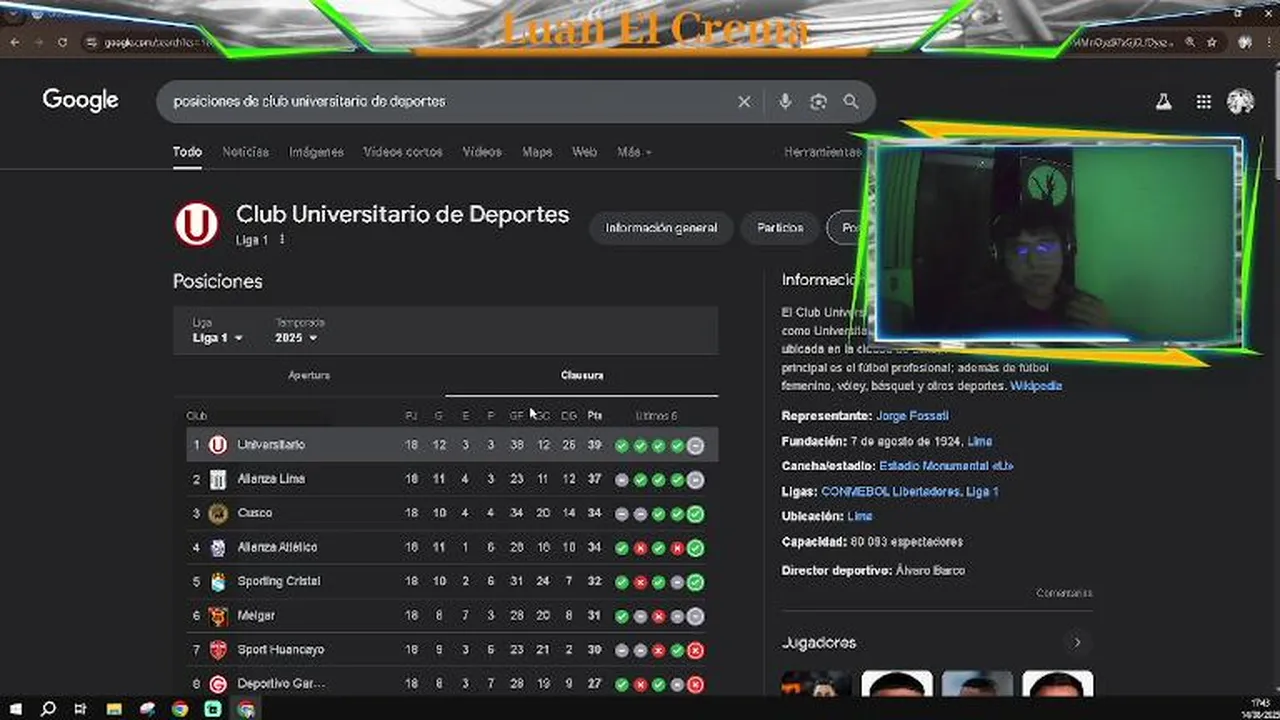This screenshot has height=720, width=1280.
Task: Click the Melgar team crest
Action: (x=217, y=615)
